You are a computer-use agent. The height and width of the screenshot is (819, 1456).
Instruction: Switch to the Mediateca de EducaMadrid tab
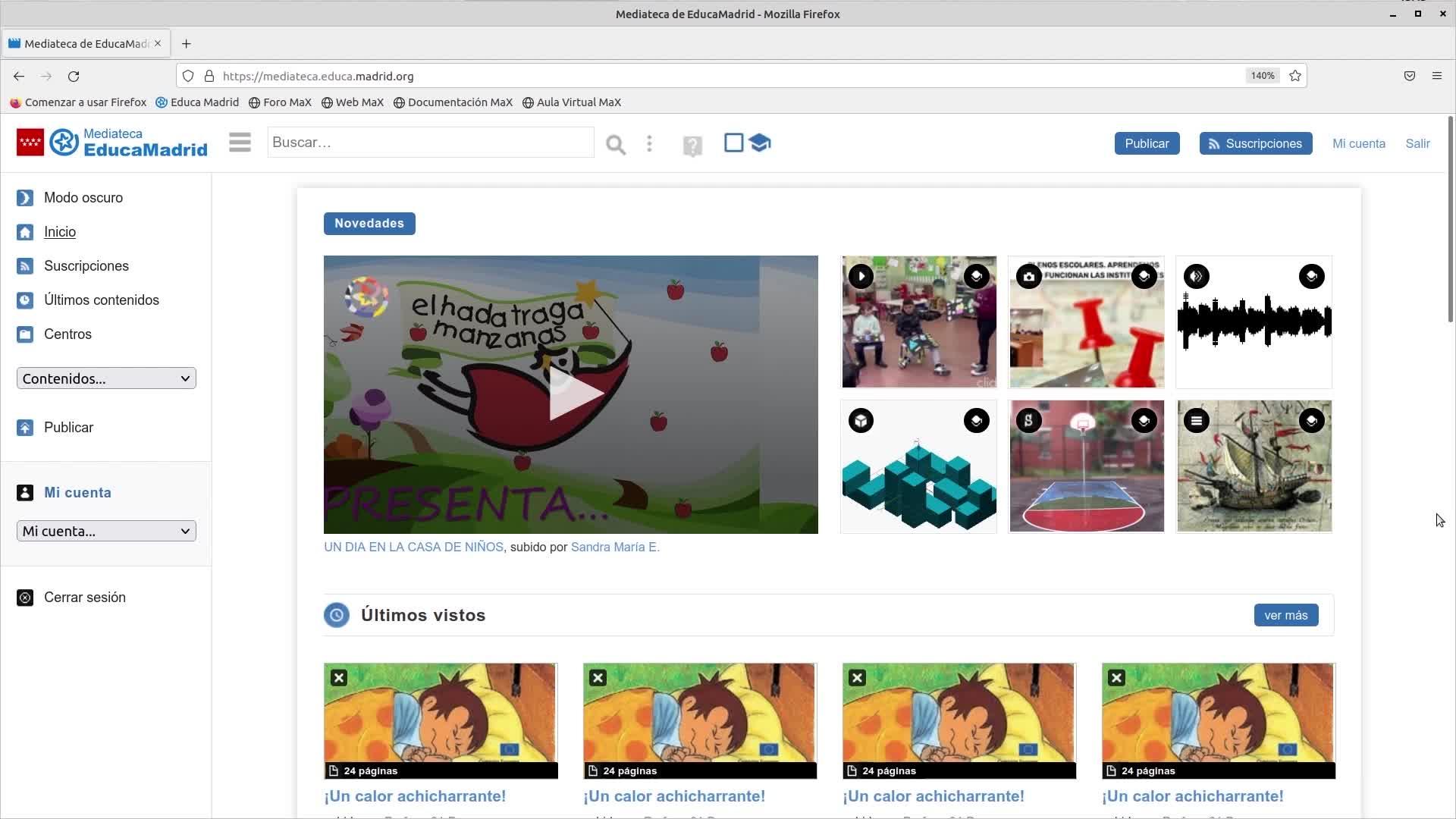coord(86,43)
